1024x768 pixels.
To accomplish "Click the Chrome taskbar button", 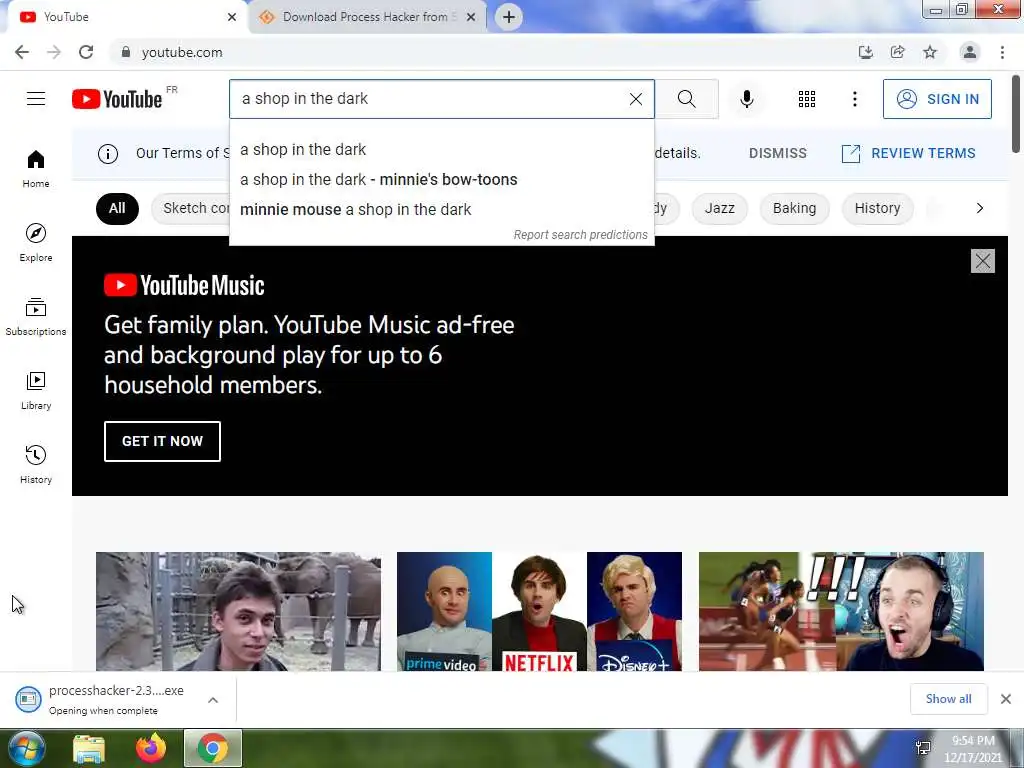I will 213,748.
